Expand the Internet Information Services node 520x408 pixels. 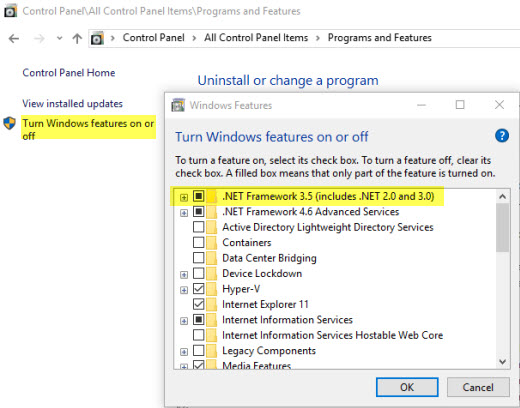(184, 321)
